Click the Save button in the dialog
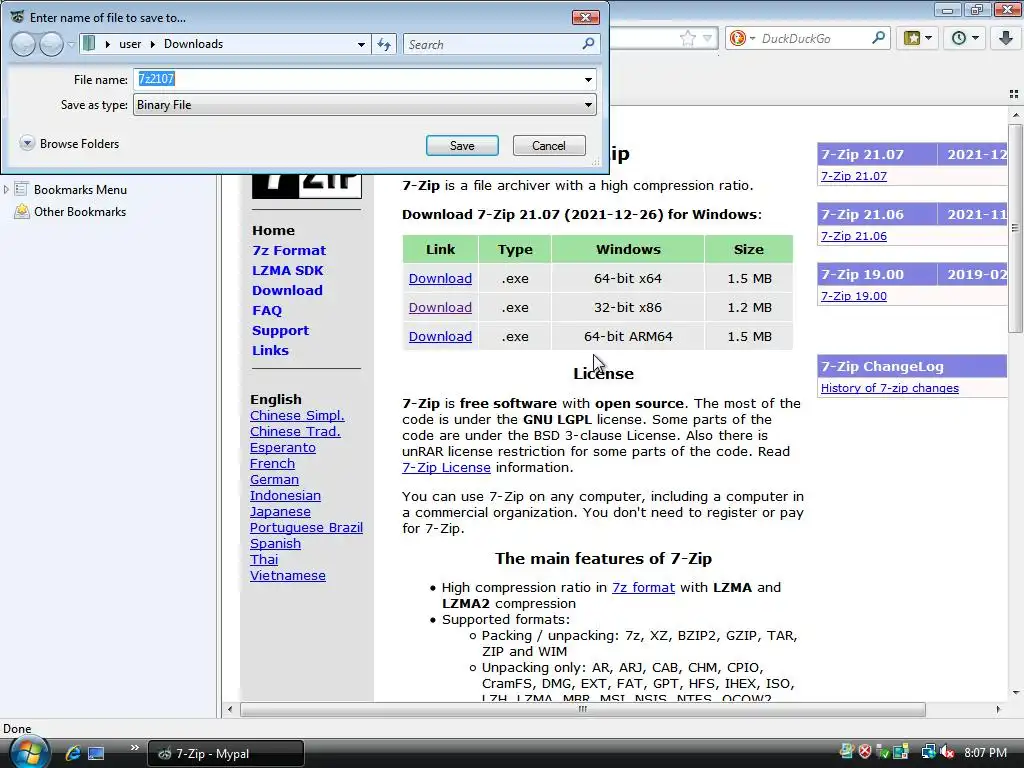 [x=462, y=146]
